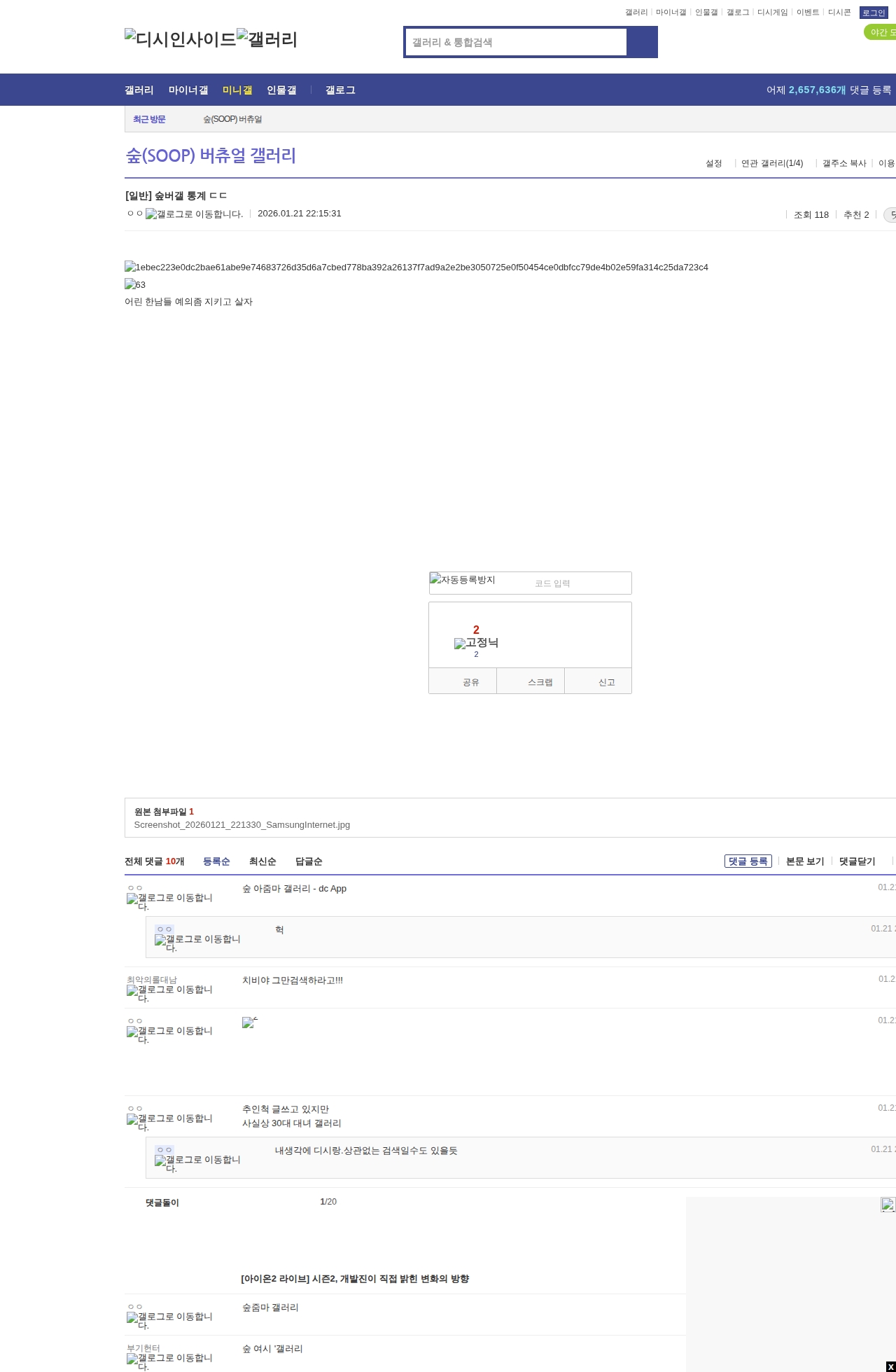Go to 갤로그 in the blue navigation bar
896x1372 pixels.
click(340, 90)
